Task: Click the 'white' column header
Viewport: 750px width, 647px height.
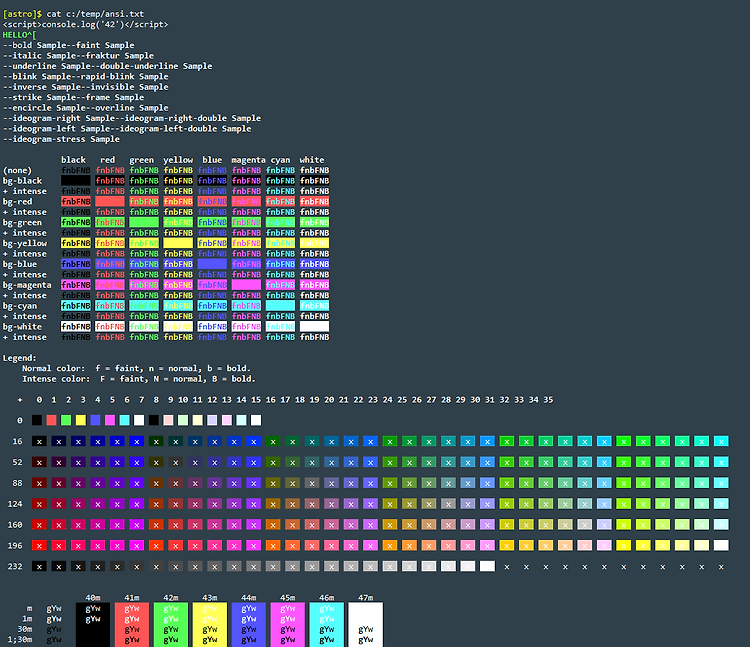Action: tap(312, 160)
